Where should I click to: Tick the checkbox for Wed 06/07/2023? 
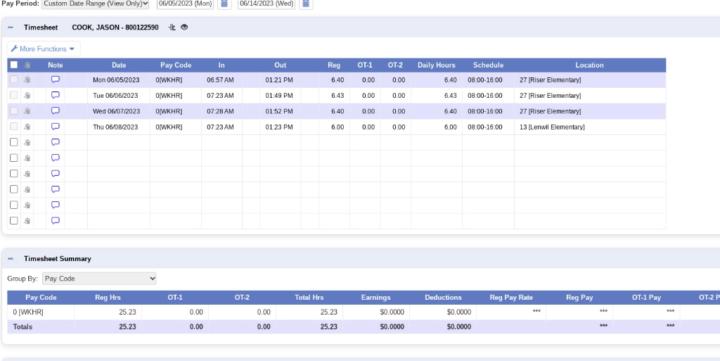pos(14,111)
